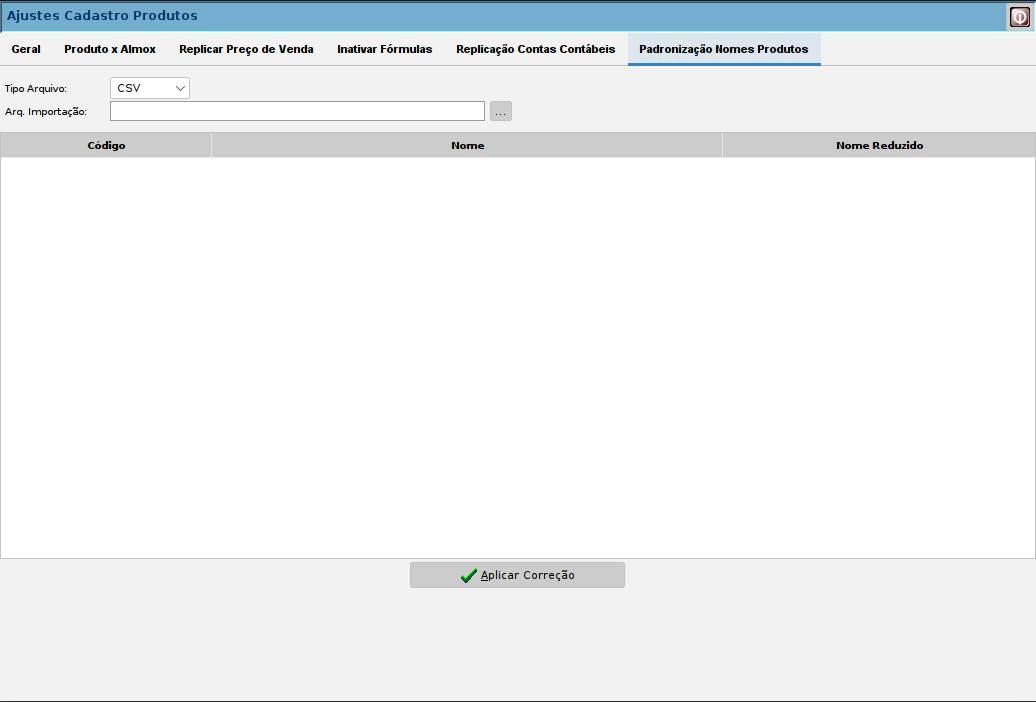1036x702 pixels.
Task: Open Replicação Contas Contábeis tab
Action: [x=535, y=49]
